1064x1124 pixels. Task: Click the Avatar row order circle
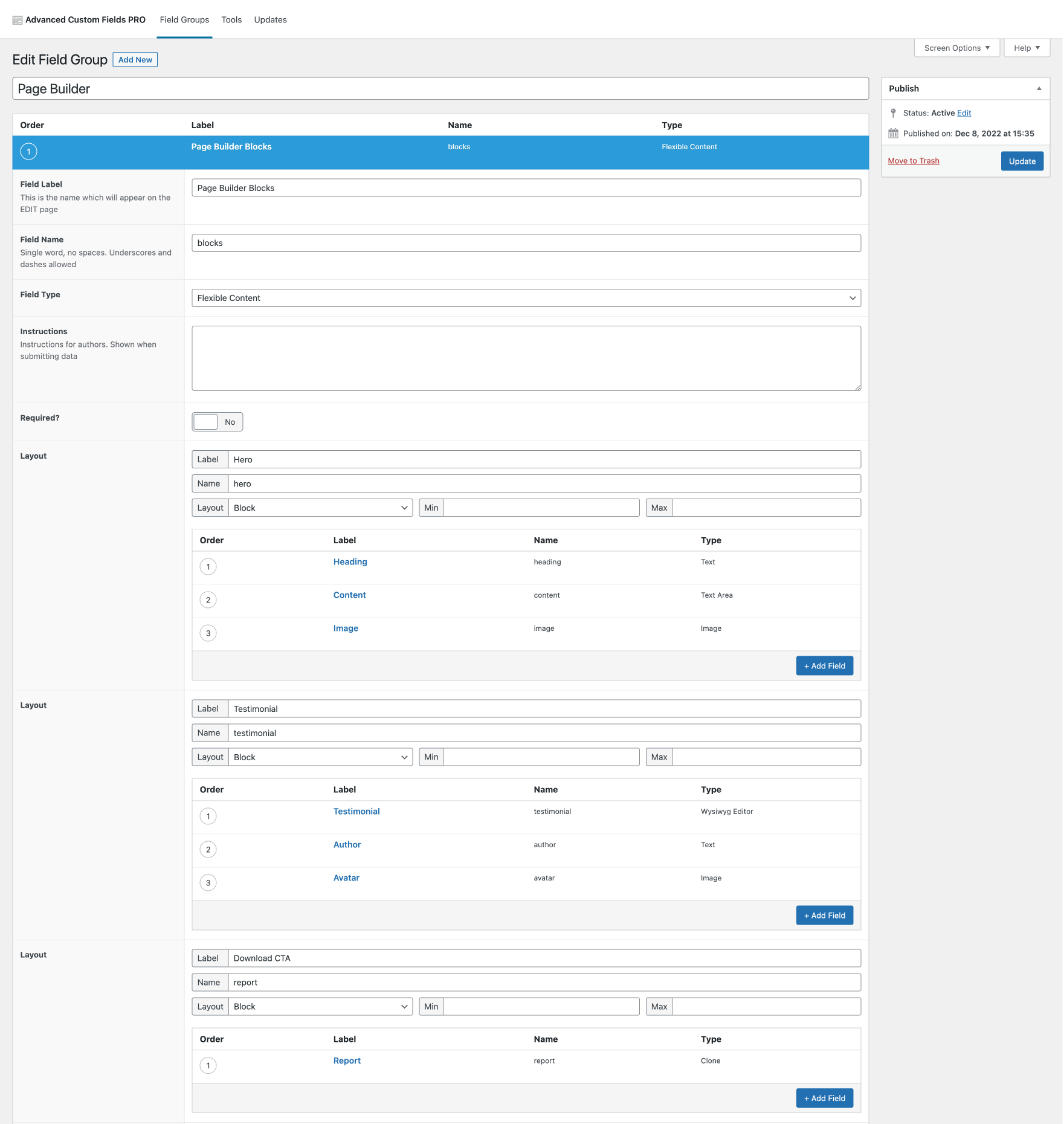tap(208, 883)
